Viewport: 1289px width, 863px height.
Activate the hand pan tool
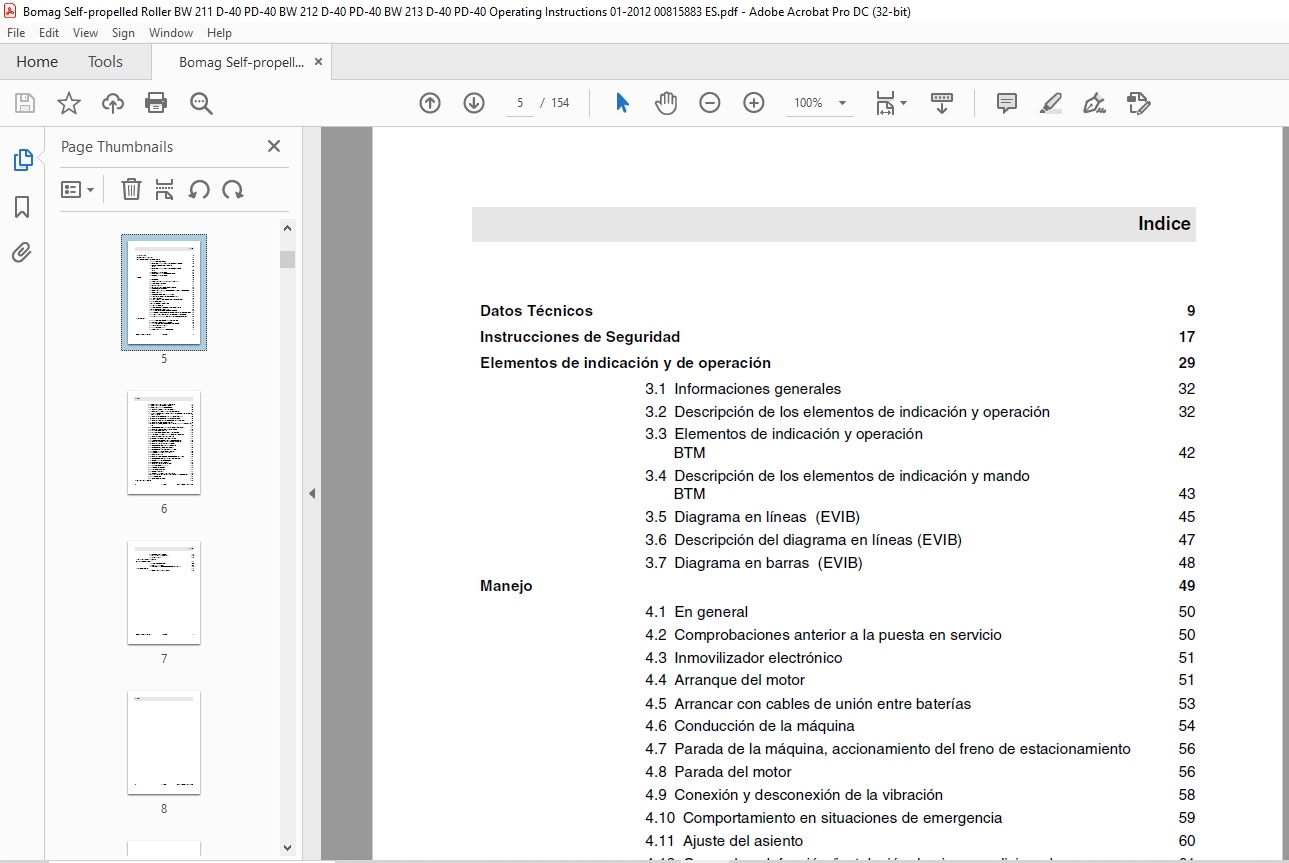coord(666,103)
